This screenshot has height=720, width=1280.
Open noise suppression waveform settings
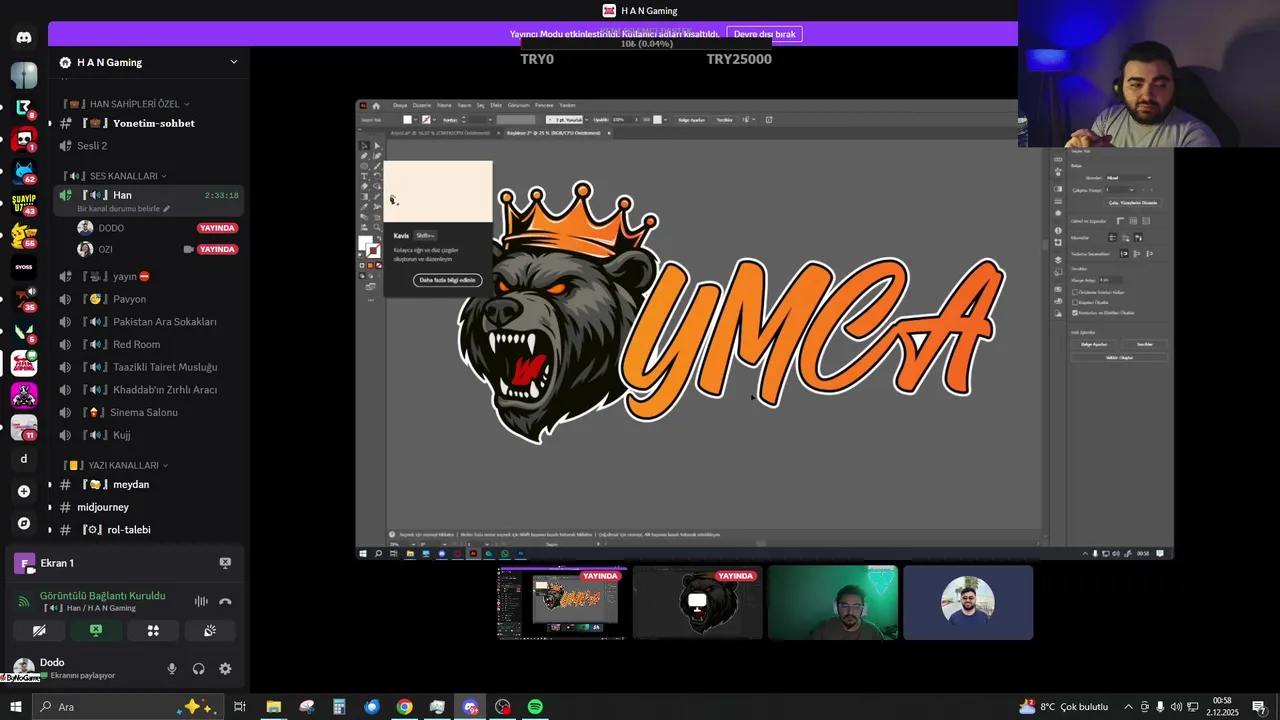(201, 601)
